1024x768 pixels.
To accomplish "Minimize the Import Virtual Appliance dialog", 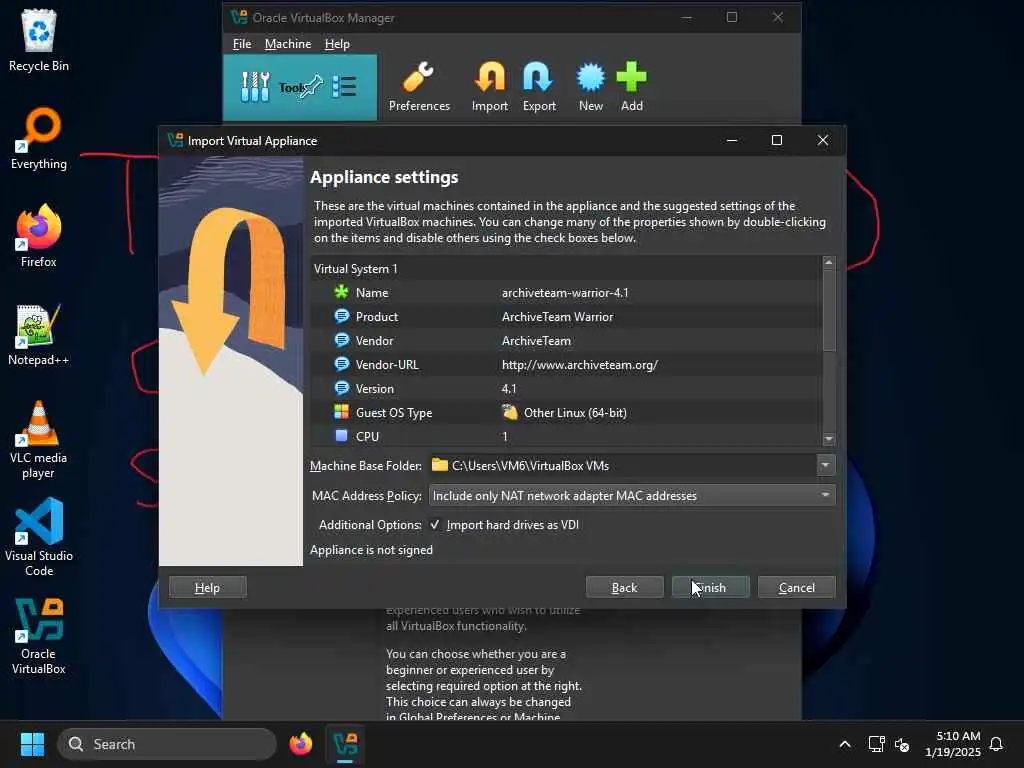I will tap(731, 140).
